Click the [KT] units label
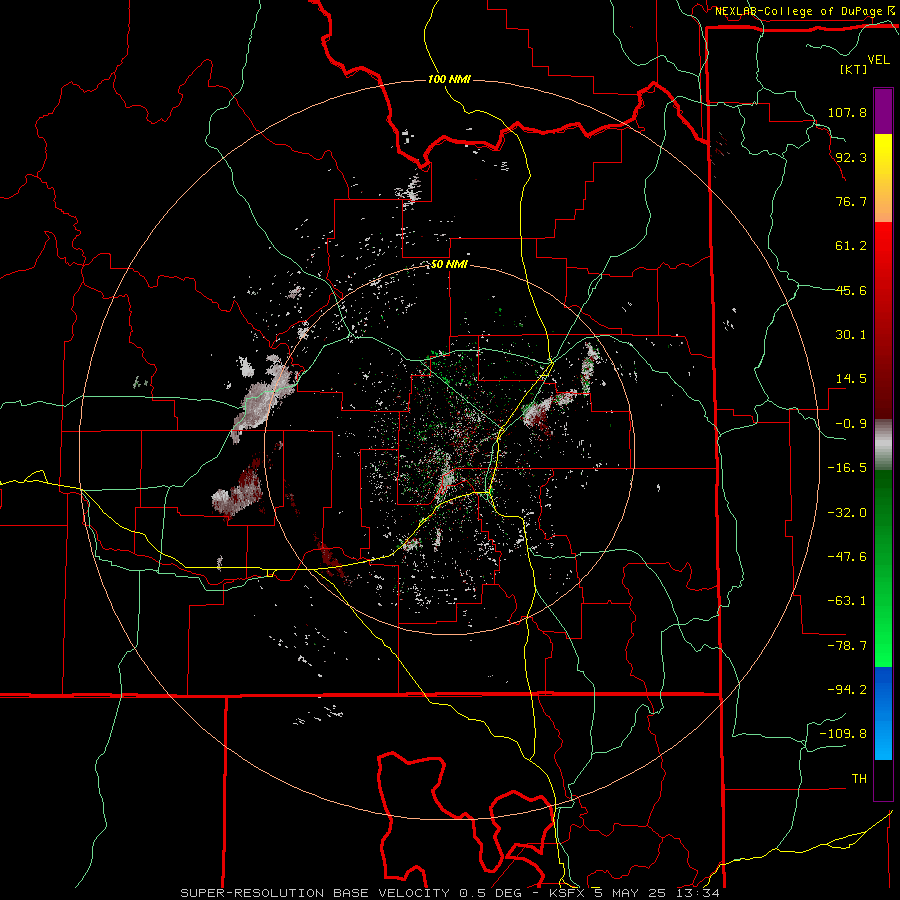 pyautogui.click(x=853, y=69)
